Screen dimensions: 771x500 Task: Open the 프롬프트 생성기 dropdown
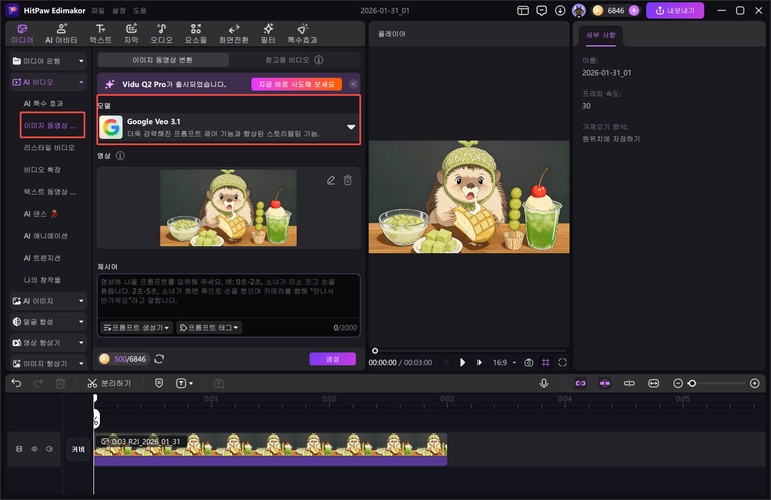(137, 327)
